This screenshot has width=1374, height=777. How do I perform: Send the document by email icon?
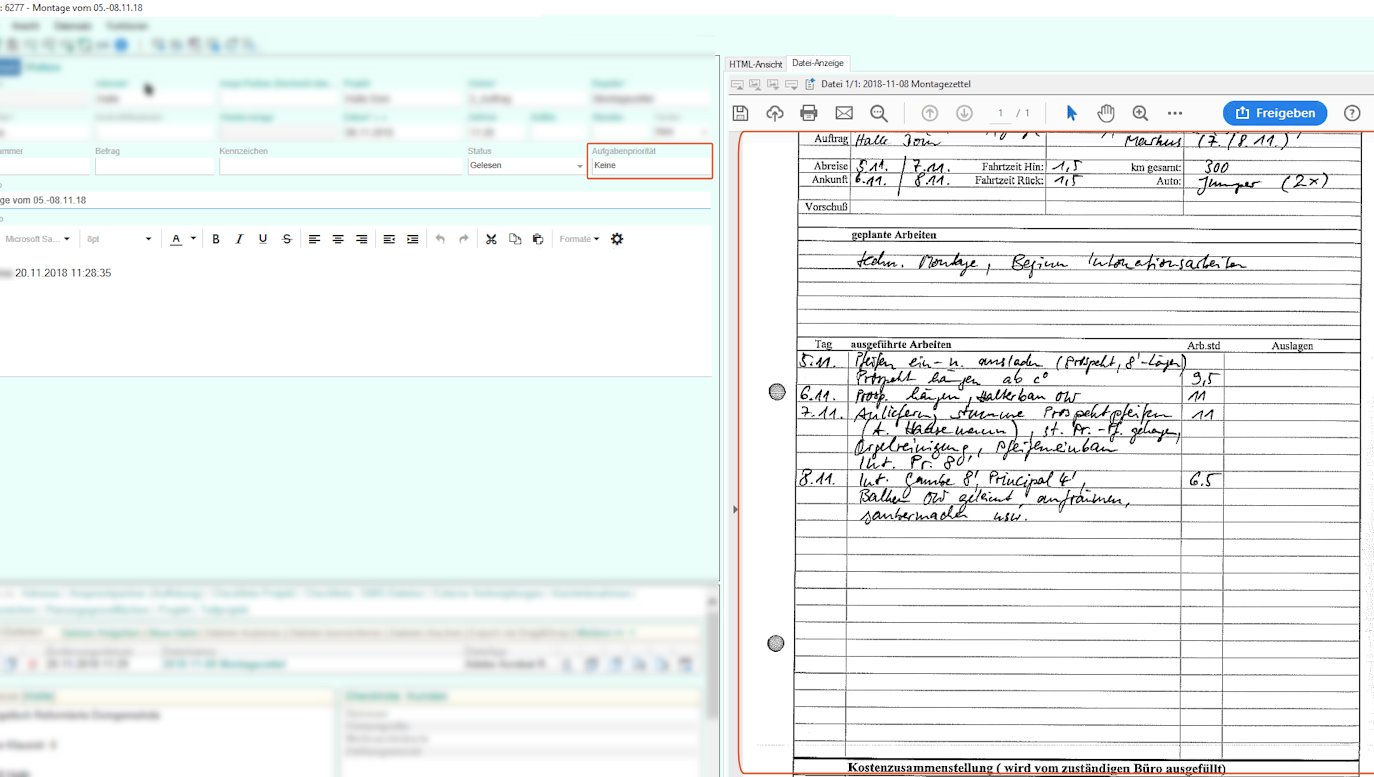click(x=844, y=113)
